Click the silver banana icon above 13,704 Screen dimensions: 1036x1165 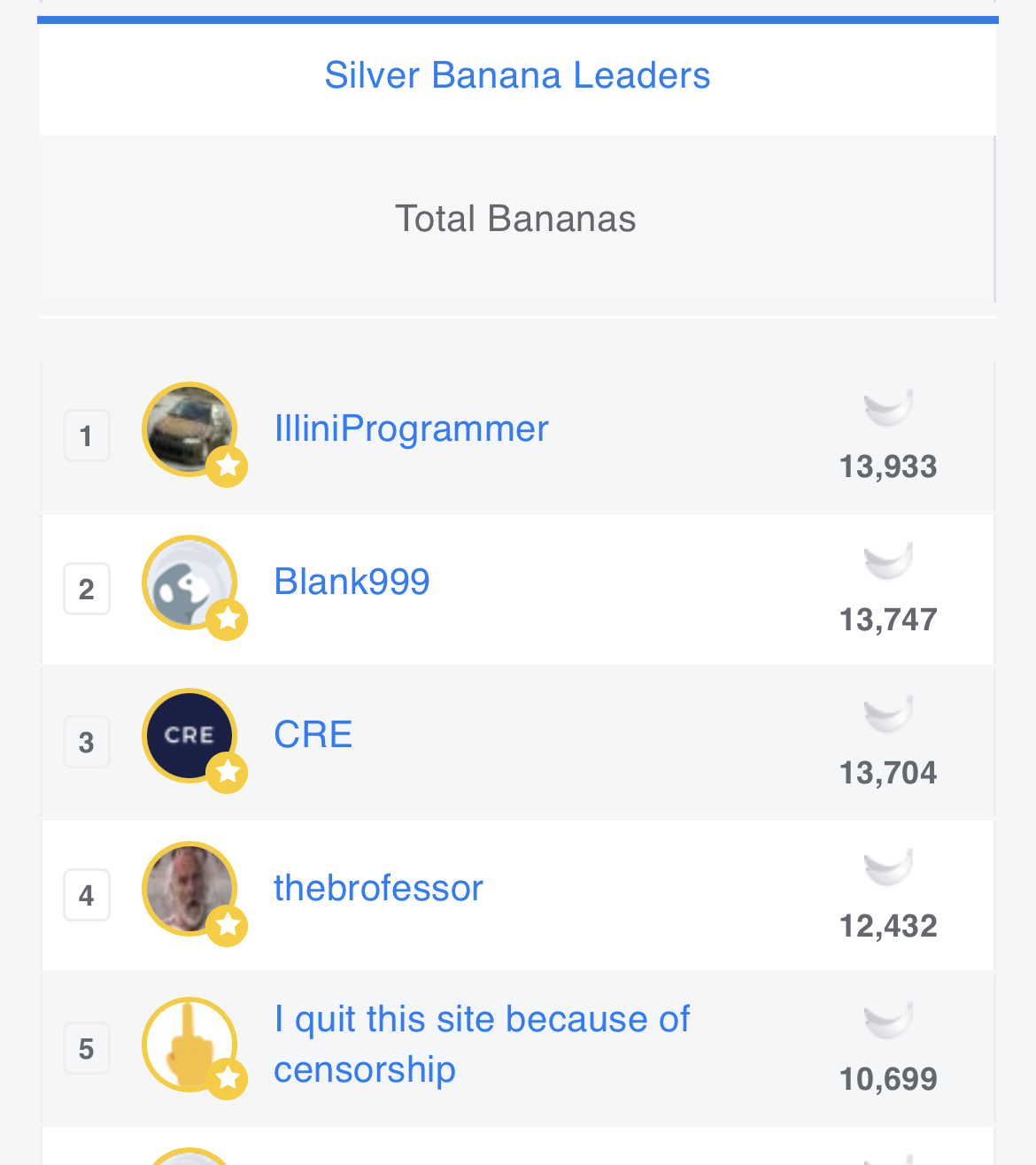(888, 714)
